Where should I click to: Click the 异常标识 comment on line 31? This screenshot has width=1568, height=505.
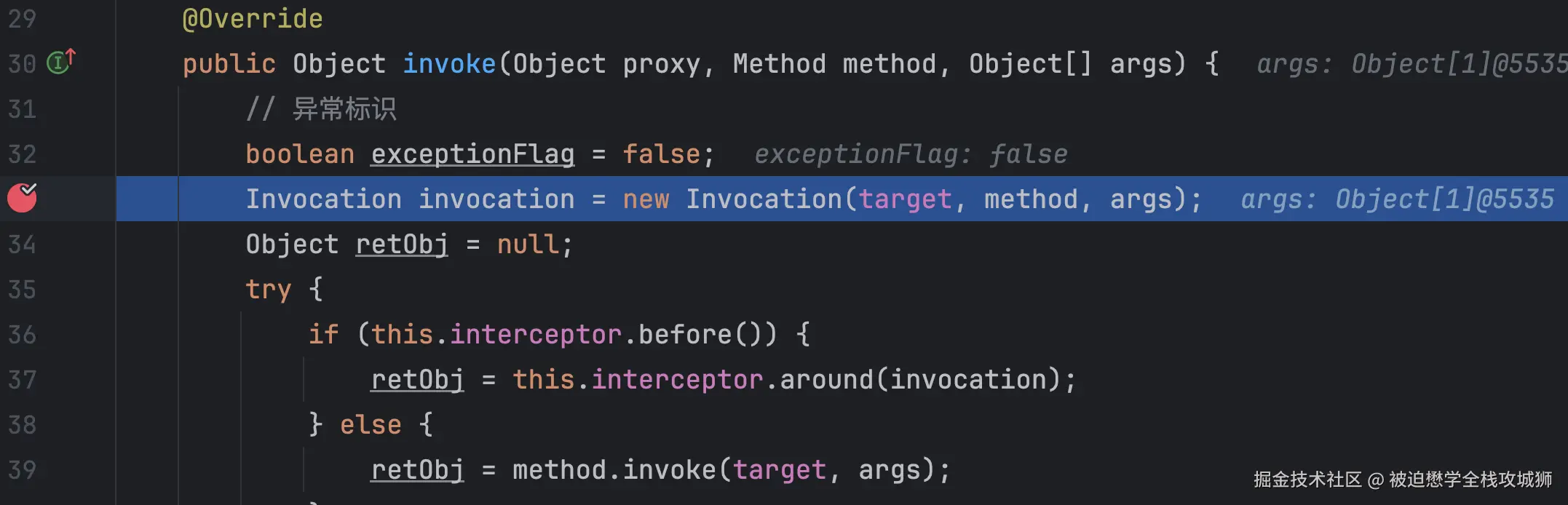click(344, 109)
